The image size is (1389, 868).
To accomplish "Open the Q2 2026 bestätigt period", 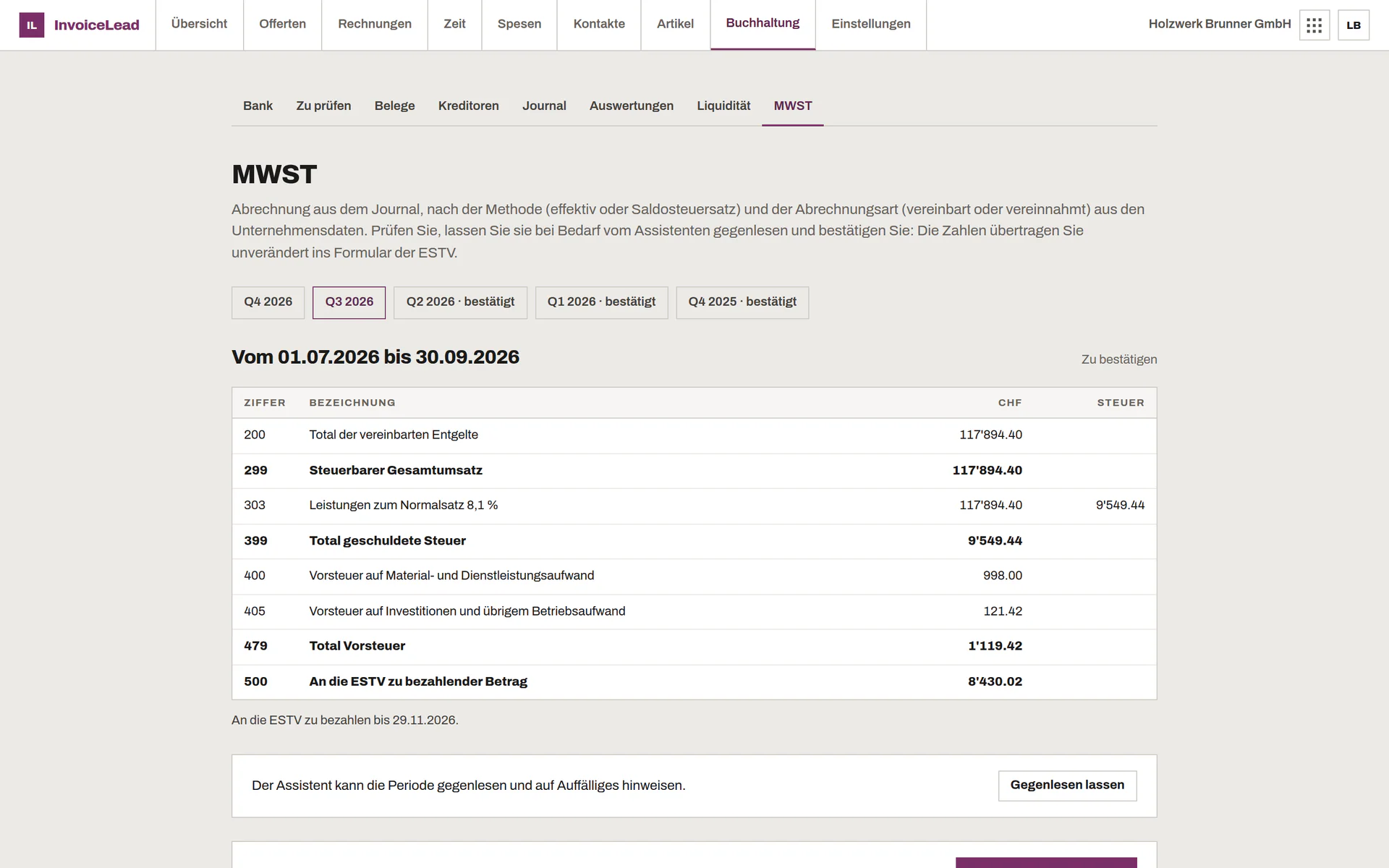I will 460,302.
